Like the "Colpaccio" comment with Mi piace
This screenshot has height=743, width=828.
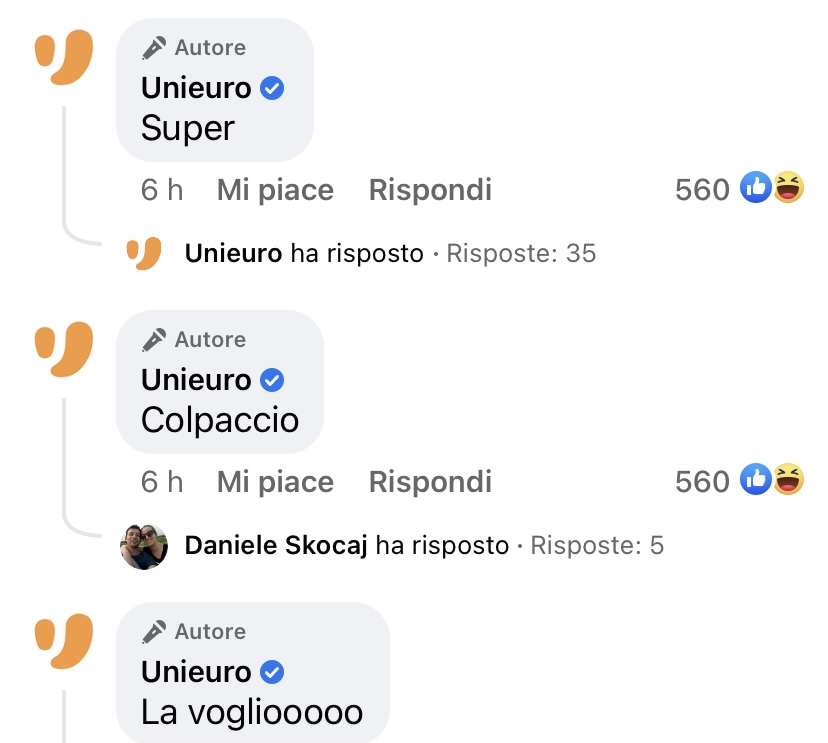pyautogui.click(x=275, y=482)
